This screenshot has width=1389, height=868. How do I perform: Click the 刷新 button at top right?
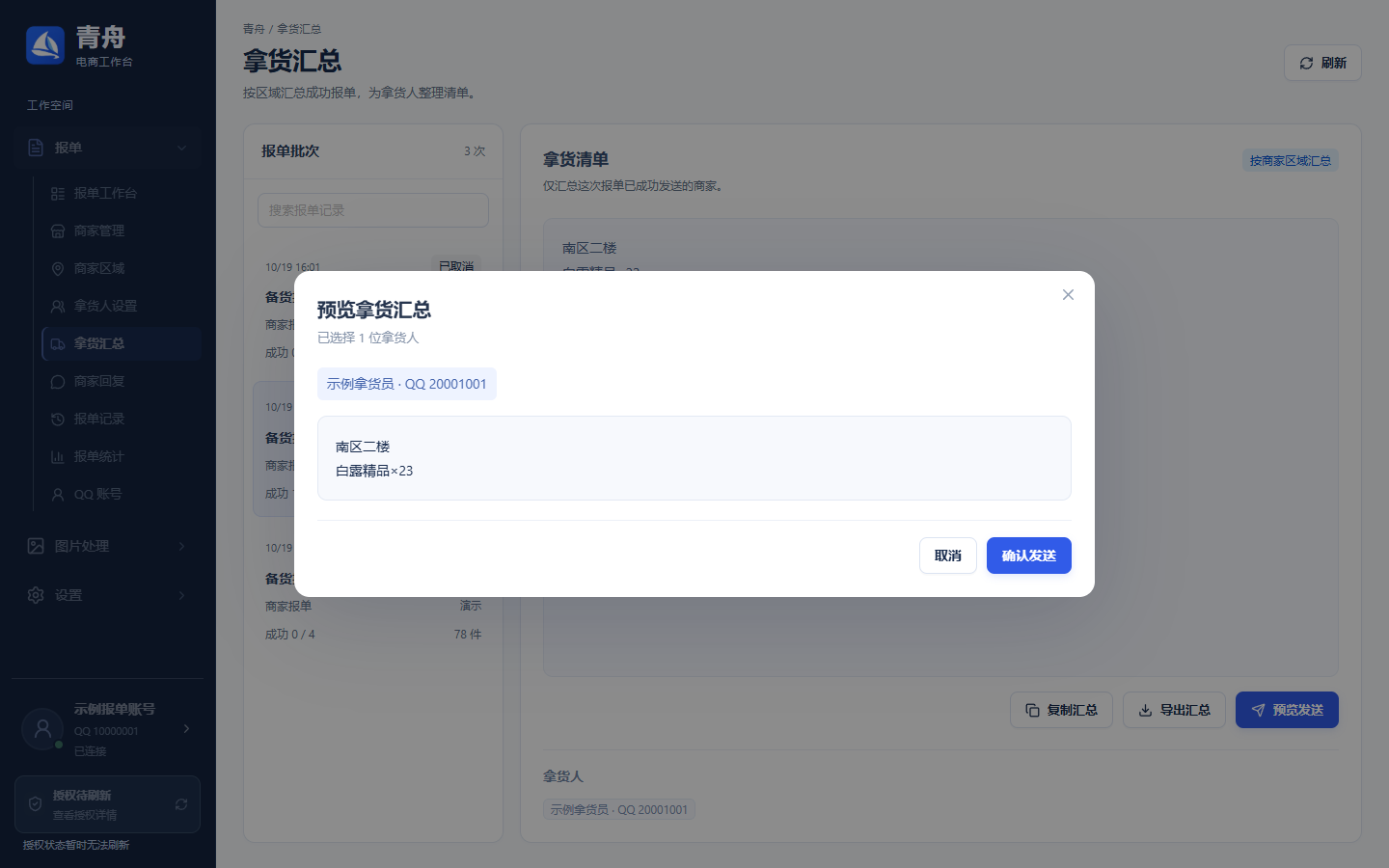tap(1322, 63)
